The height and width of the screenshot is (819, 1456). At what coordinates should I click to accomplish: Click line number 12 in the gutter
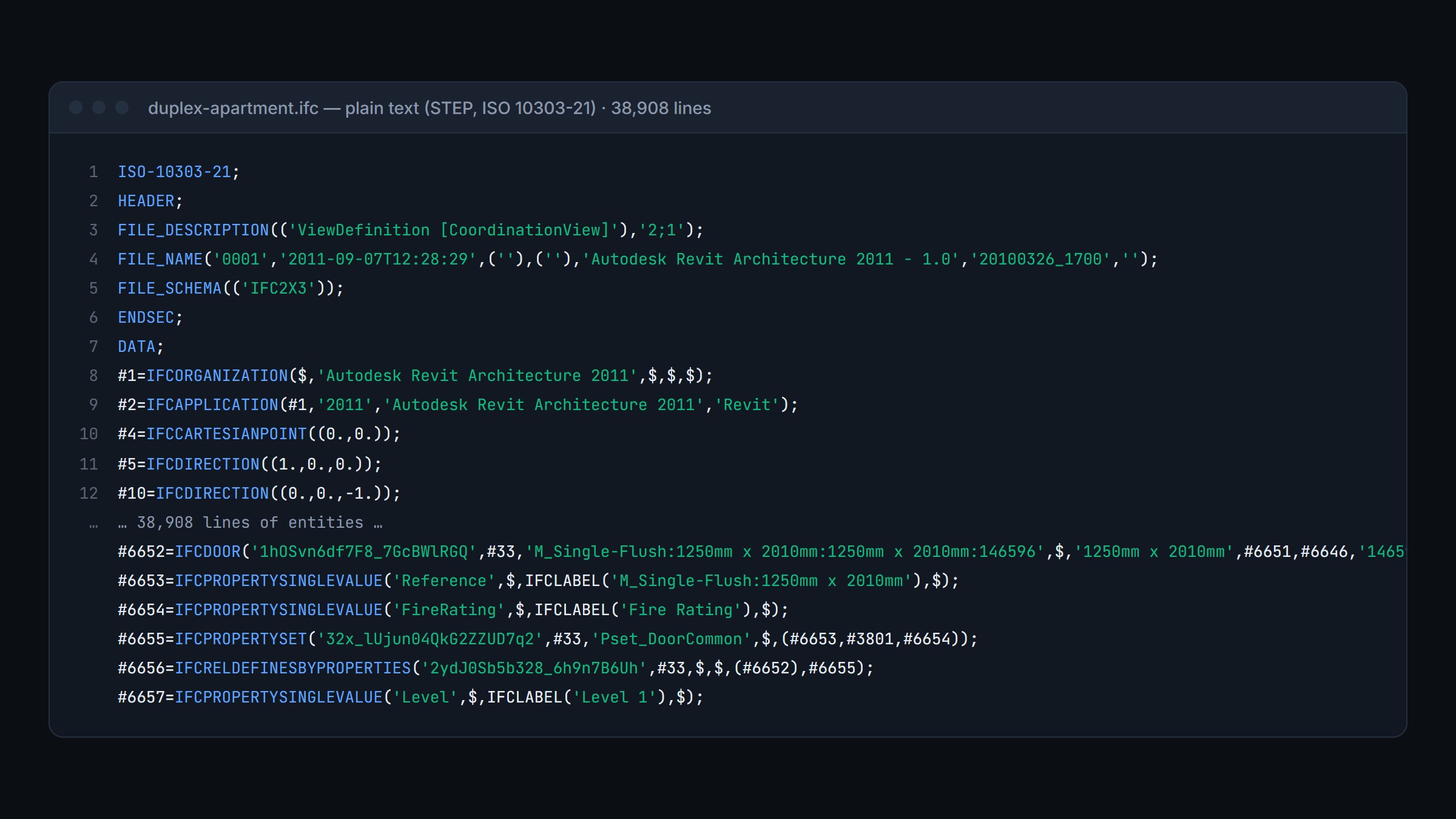coord(89,493)
